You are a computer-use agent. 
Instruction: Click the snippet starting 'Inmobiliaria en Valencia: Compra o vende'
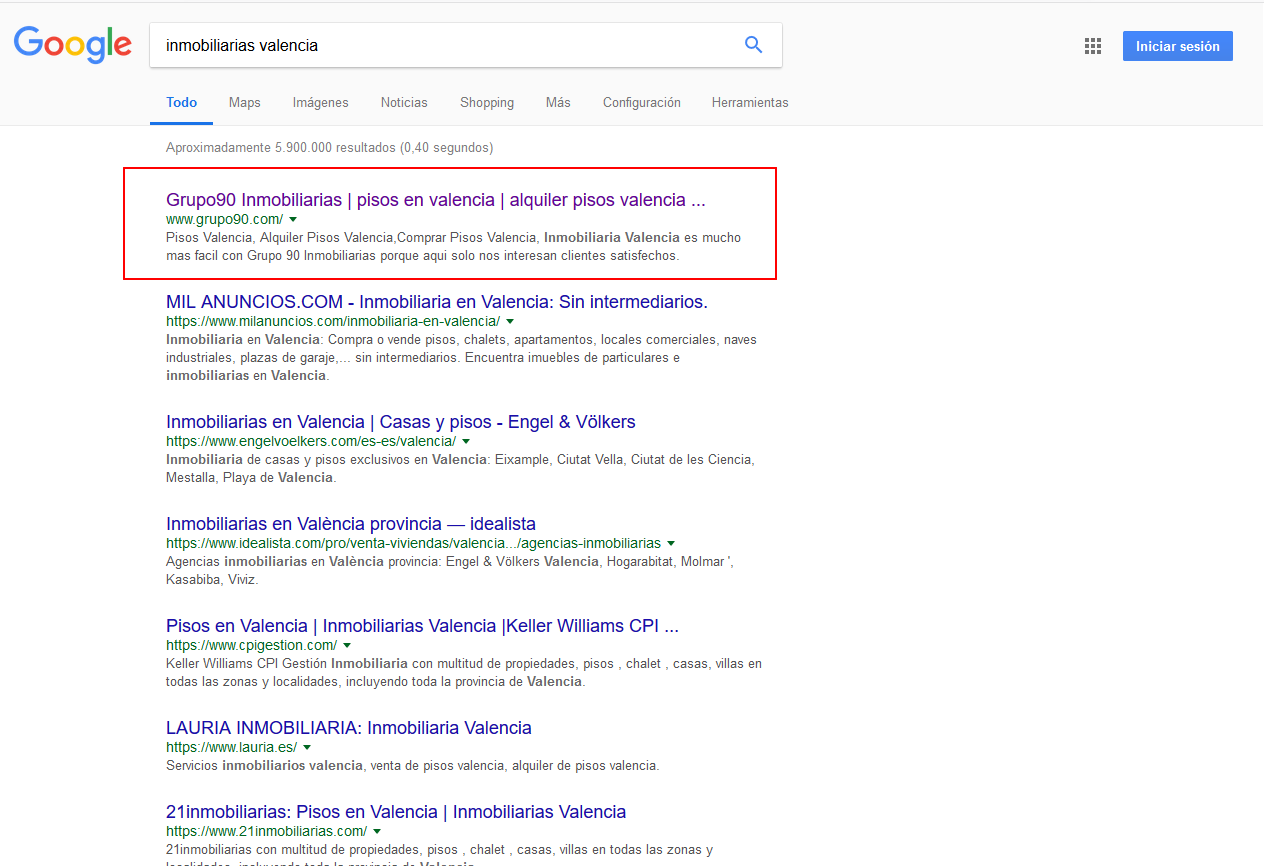click(462, 358)
